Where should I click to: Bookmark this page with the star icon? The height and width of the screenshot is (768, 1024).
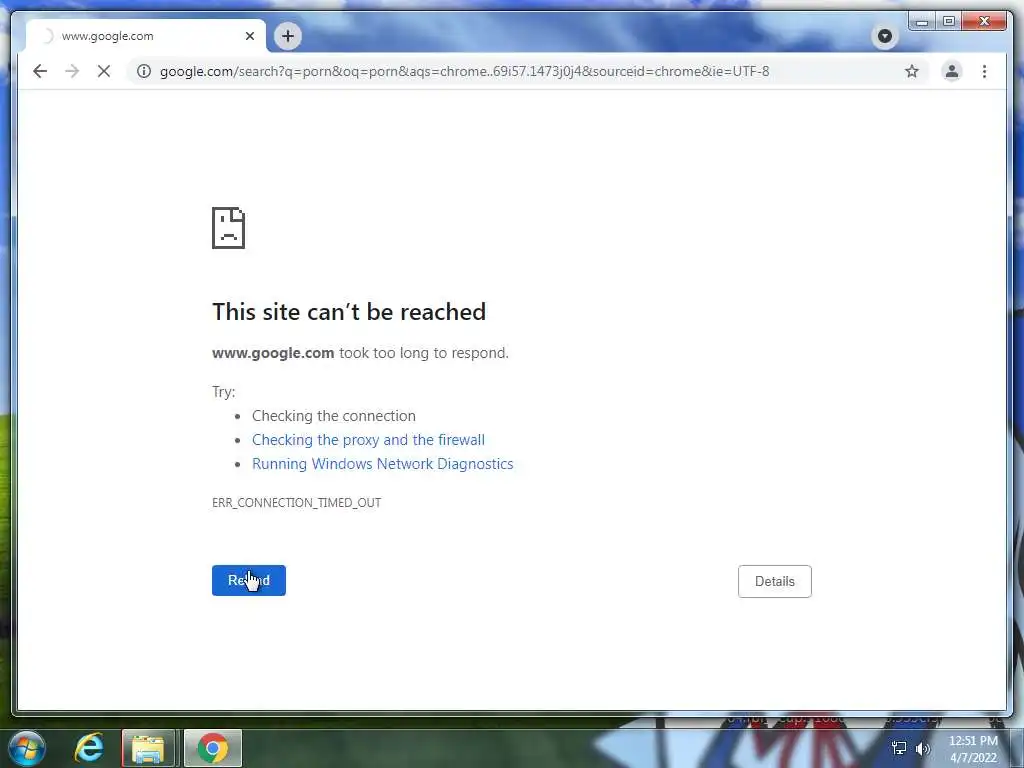tap(912, 71)
